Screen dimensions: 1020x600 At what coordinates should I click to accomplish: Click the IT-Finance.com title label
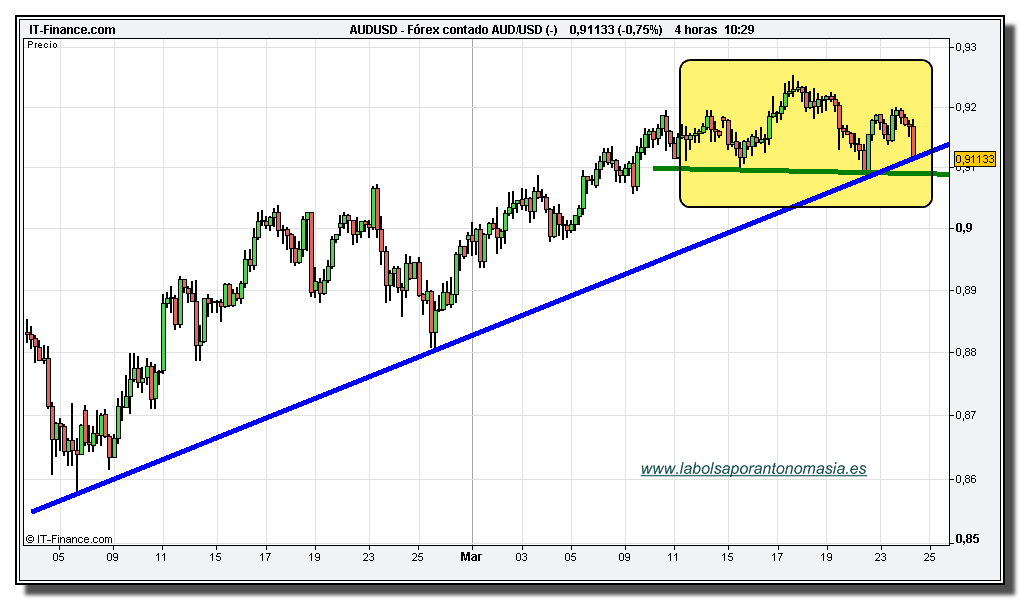click(x=72, y=30)
